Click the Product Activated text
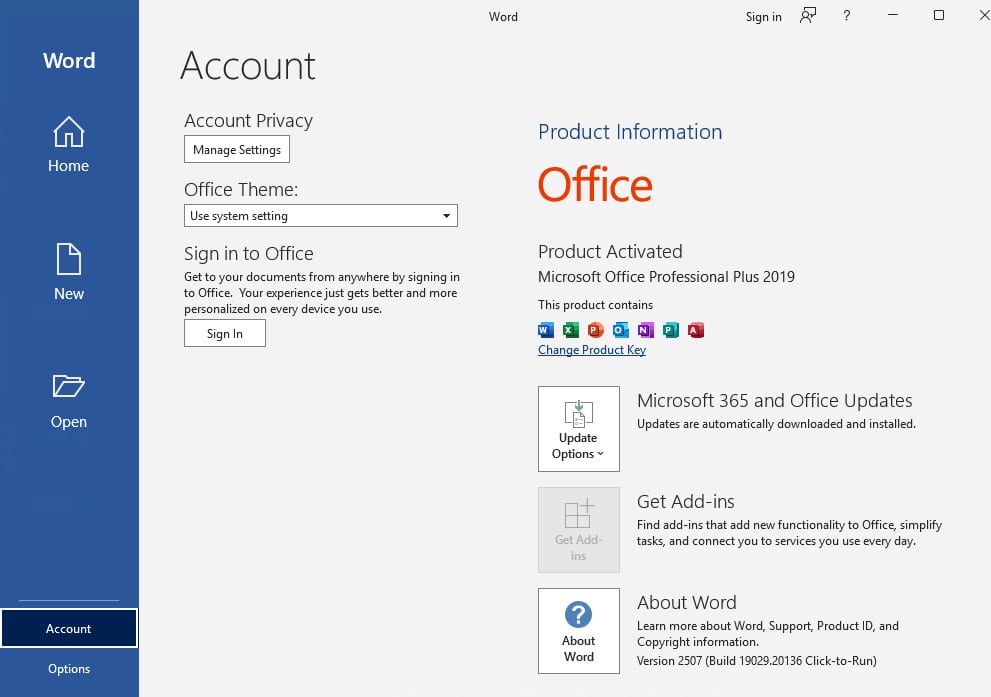This screenshot has height=697, width=991. (610, 252)
